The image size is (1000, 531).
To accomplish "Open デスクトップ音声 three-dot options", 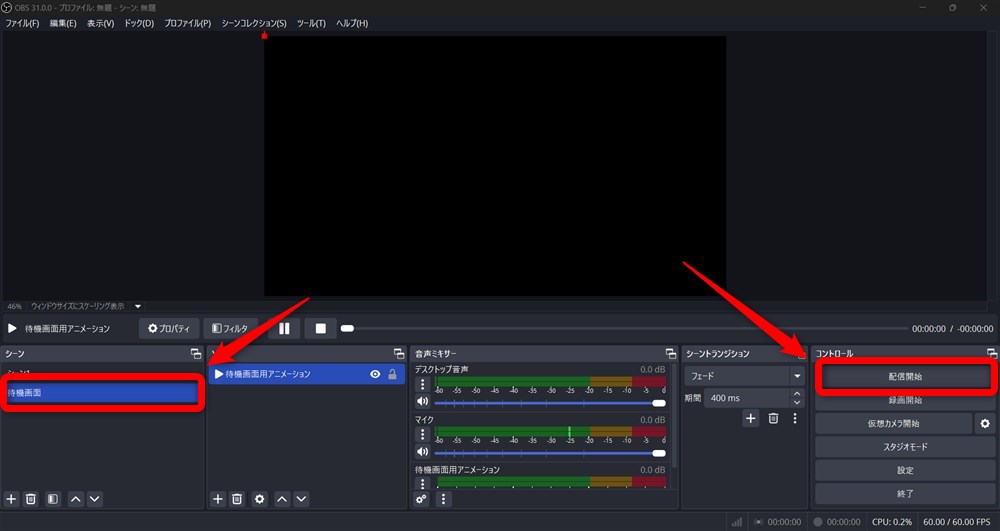I will click(x=422, y=384).
